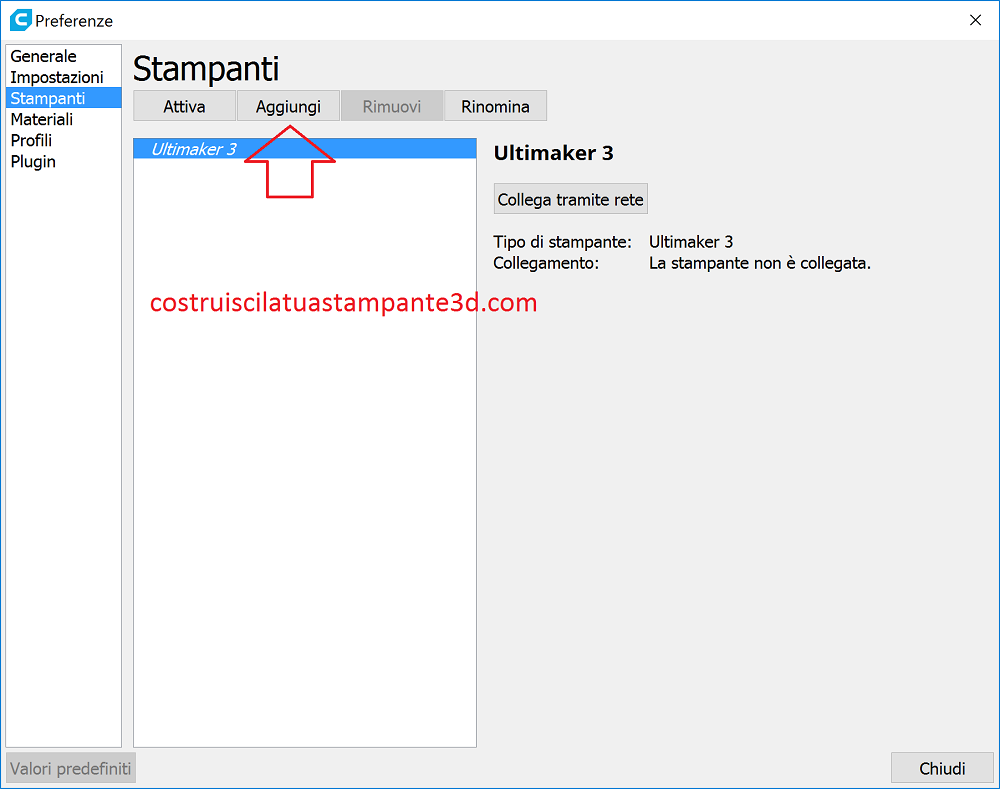Close the Preferenze window
1000x789 pixels.
[975, 20]
